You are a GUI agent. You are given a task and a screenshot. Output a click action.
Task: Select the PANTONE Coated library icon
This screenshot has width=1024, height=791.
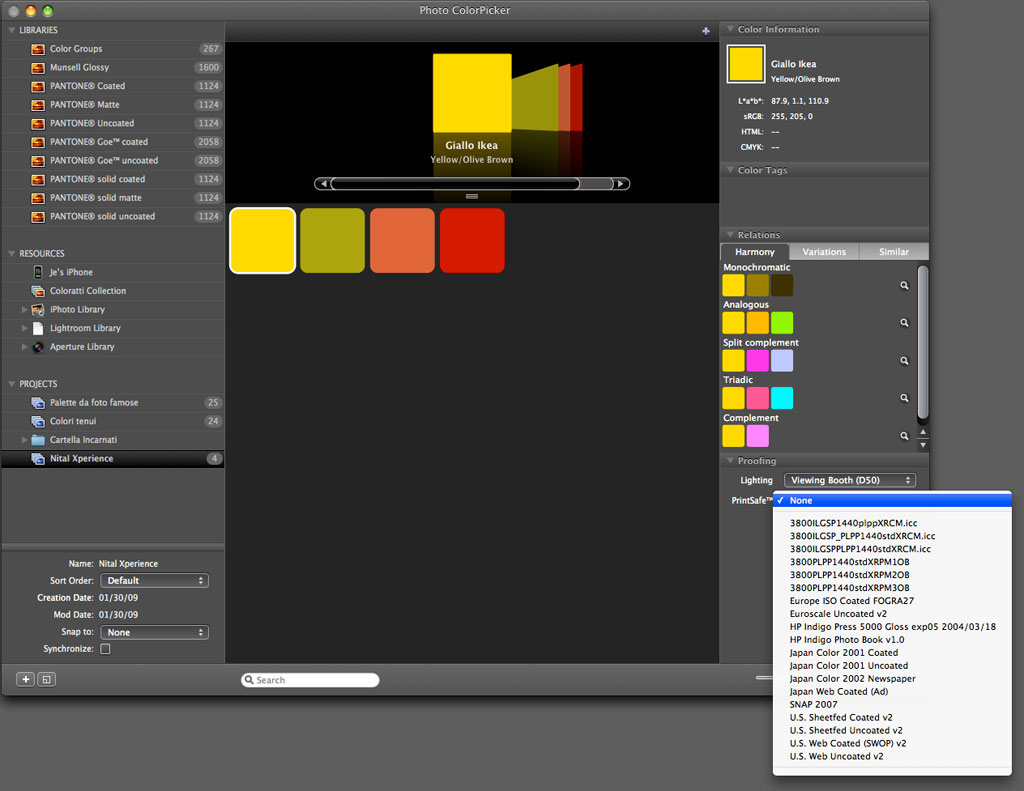click(x=38, y=86)
